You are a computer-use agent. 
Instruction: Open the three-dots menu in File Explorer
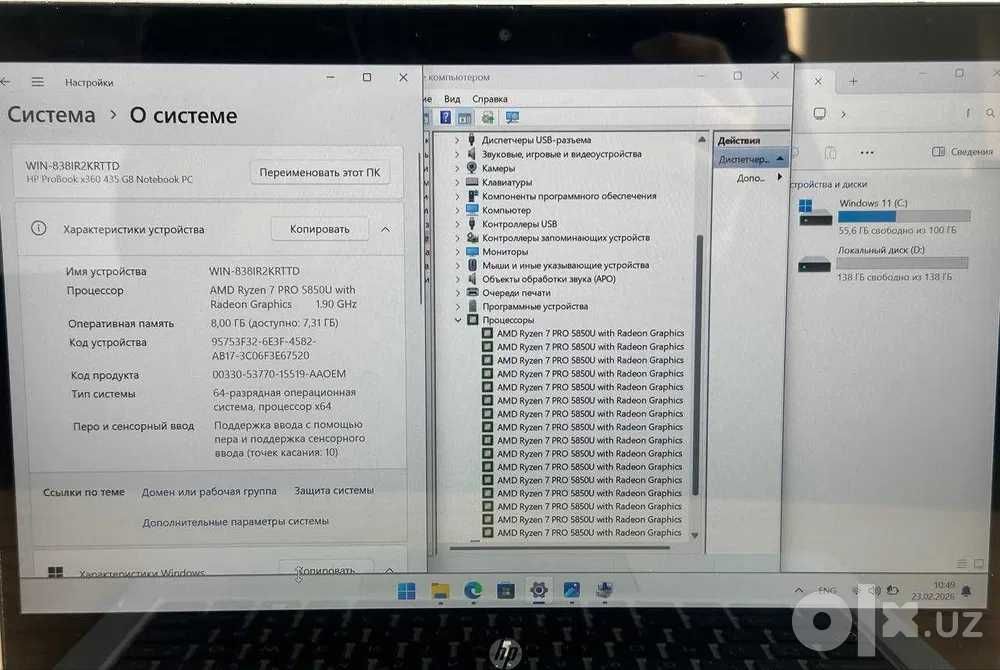point(867,152)
